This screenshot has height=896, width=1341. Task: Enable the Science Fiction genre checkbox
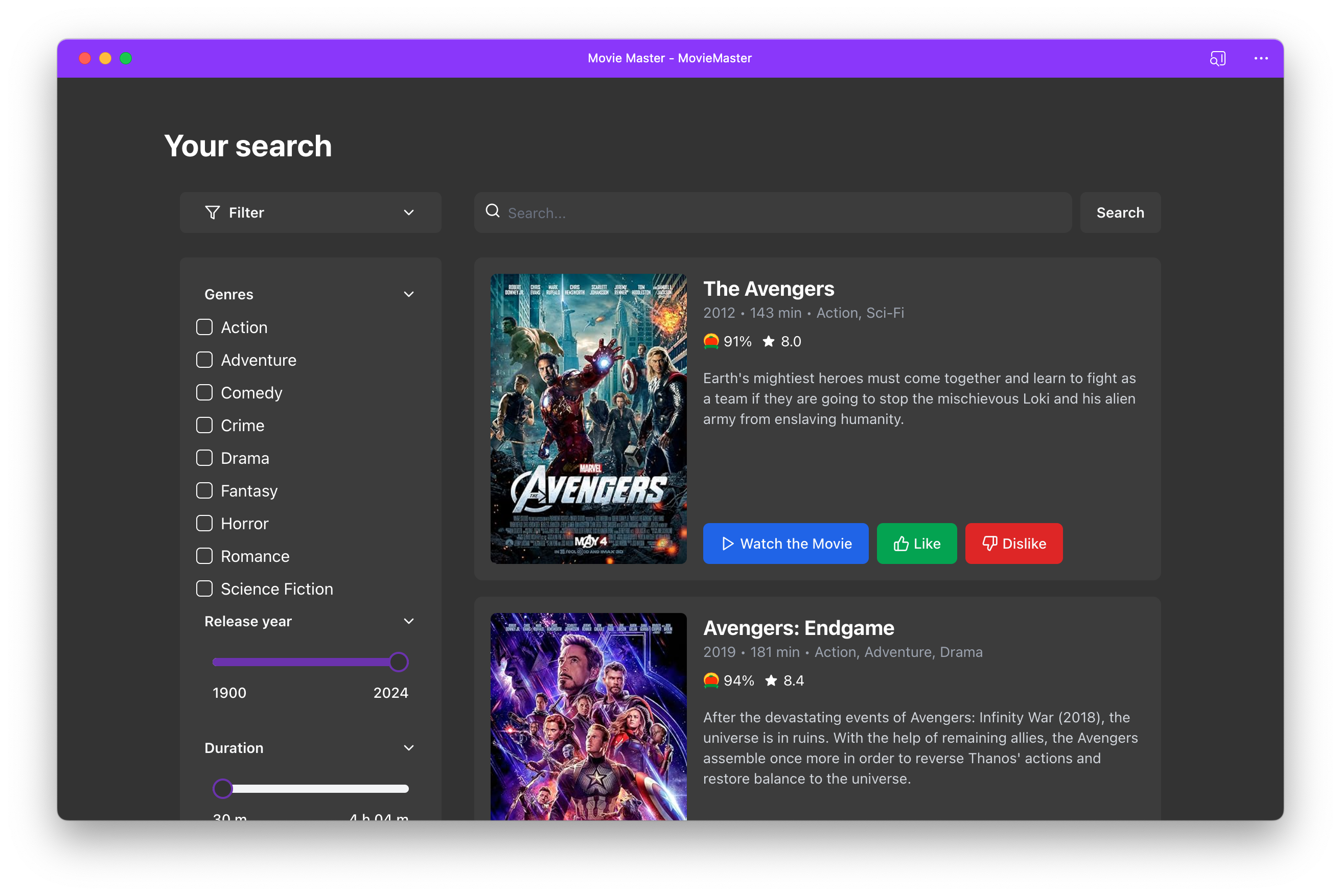[205, 589]
